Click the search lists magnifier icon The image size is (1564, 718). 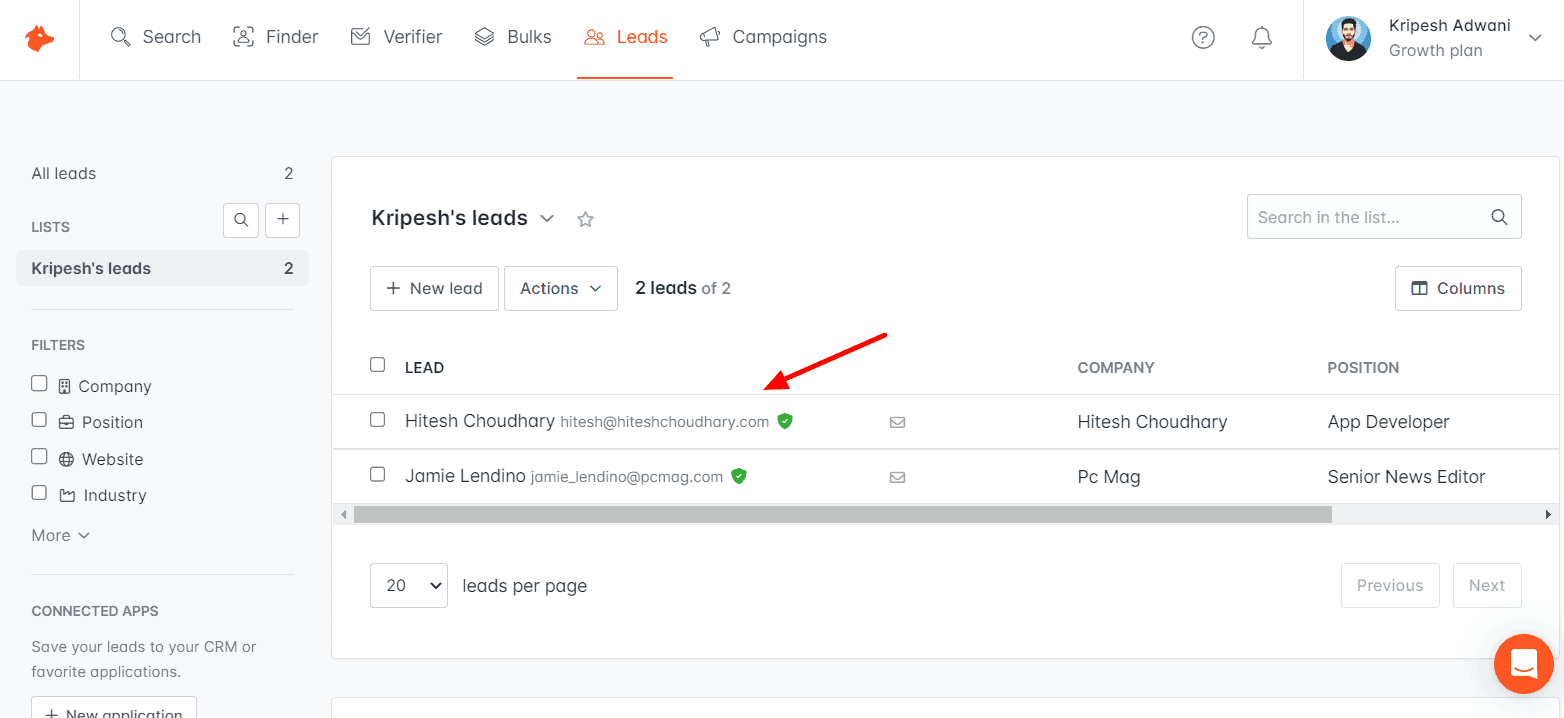pos(241,220)
